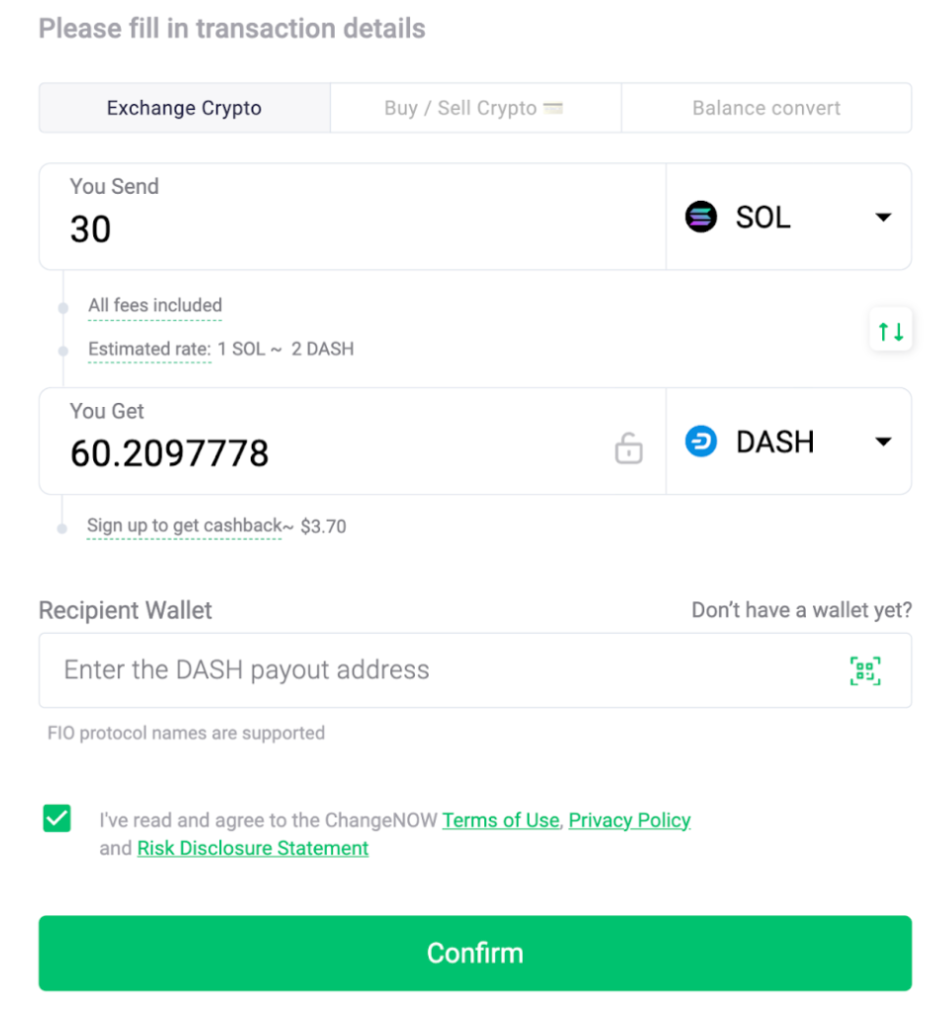Screen dimensions: 952x1014
Task: Switch to the Buy / Sell Crypto tab
Action: 475,107
